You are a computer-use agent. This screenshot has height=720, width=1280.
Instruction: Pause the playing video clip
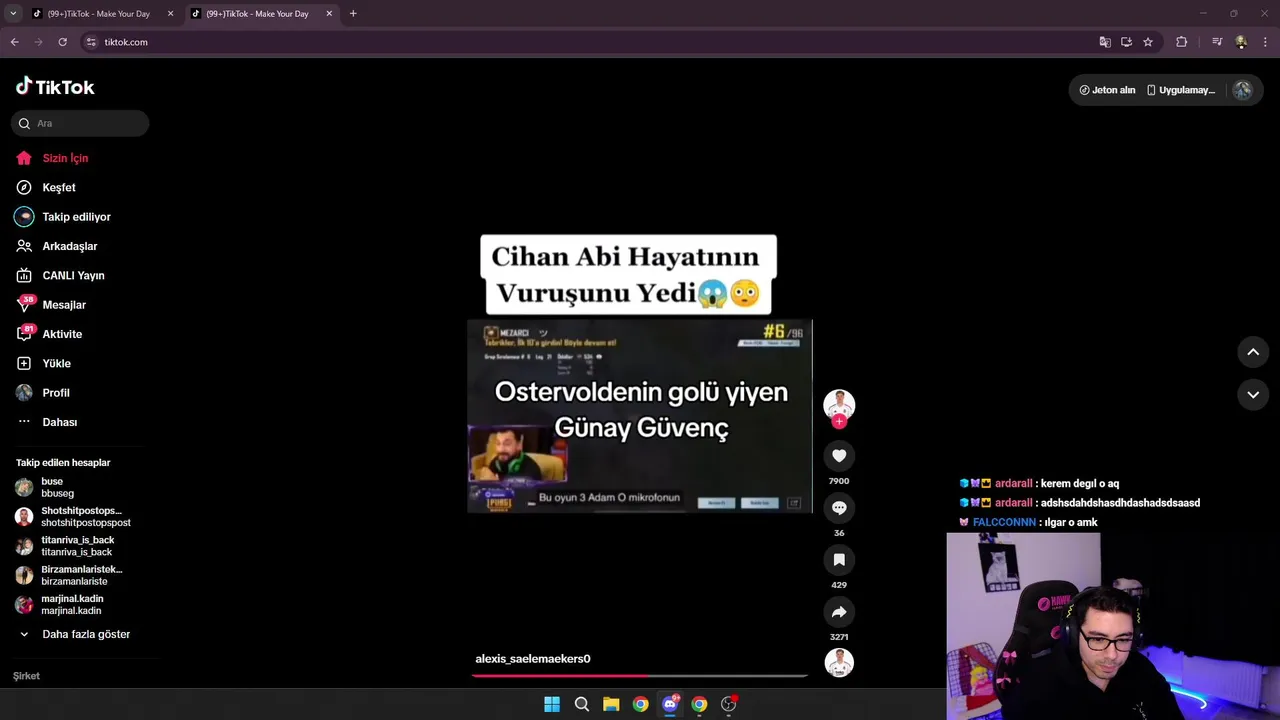(640, 415)
